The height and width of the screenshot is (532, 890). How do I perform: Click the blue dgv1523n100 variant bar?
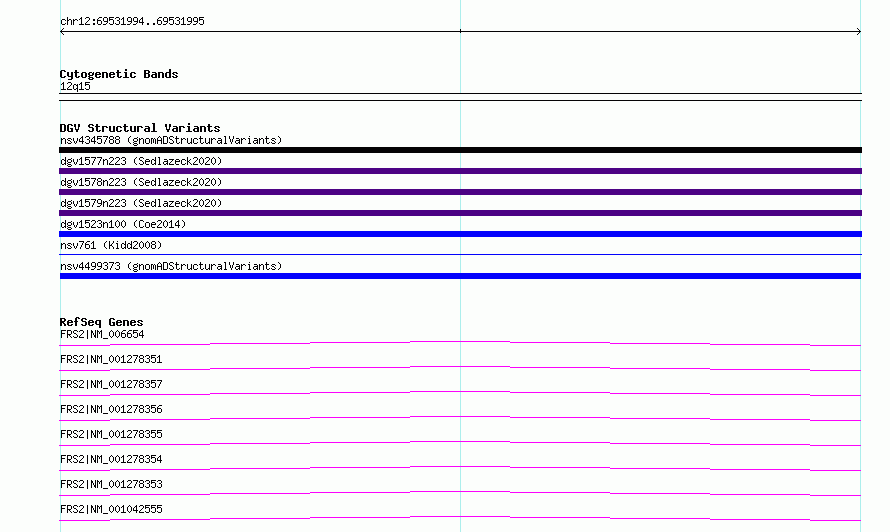[x=460, y=234]
